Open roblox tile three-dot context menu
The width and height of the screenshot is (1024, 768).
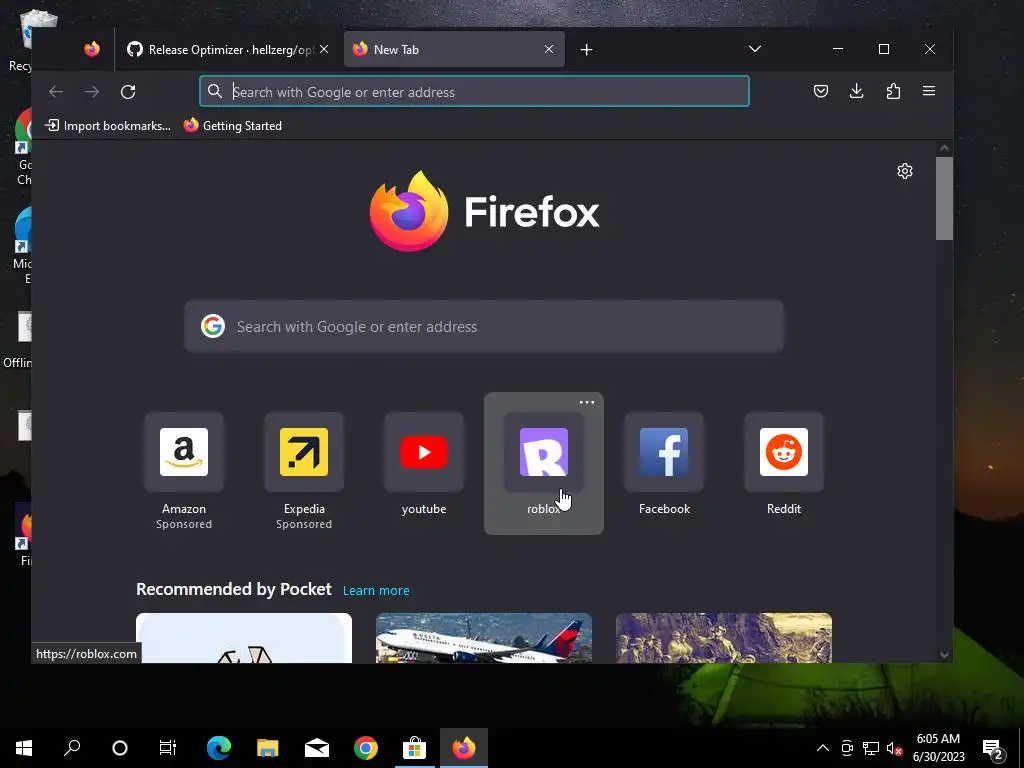pyautogui.click(x=586, y=402)
